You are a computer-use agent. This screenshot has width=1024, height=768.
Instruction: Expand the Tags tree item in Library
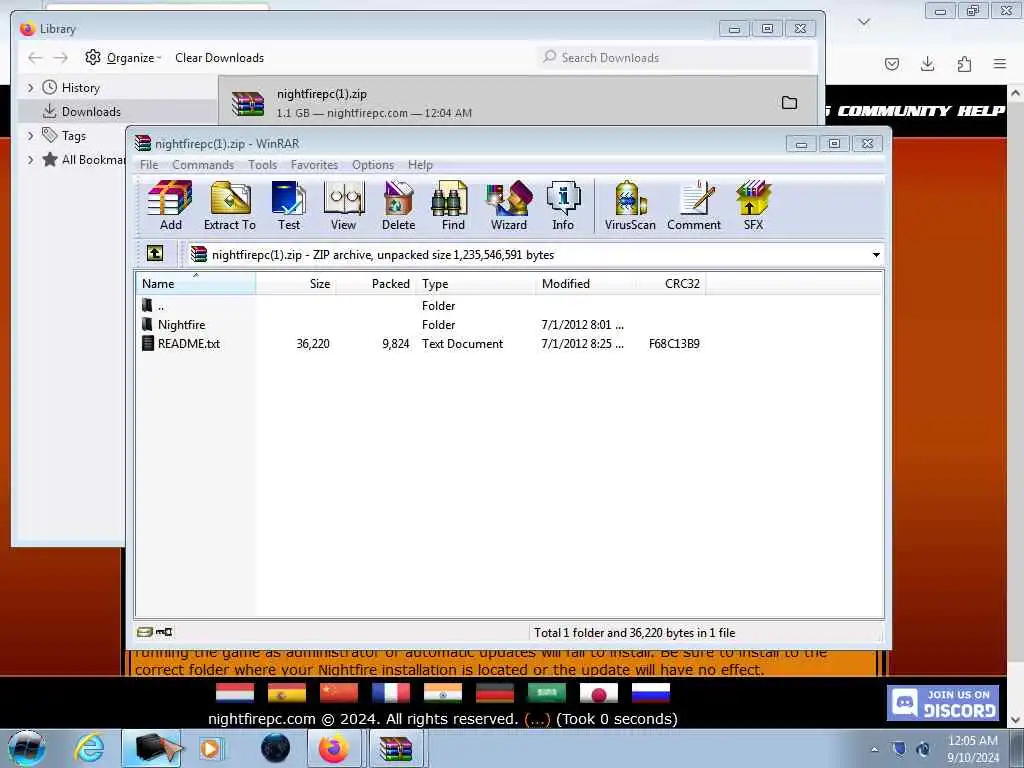[30, 136]
